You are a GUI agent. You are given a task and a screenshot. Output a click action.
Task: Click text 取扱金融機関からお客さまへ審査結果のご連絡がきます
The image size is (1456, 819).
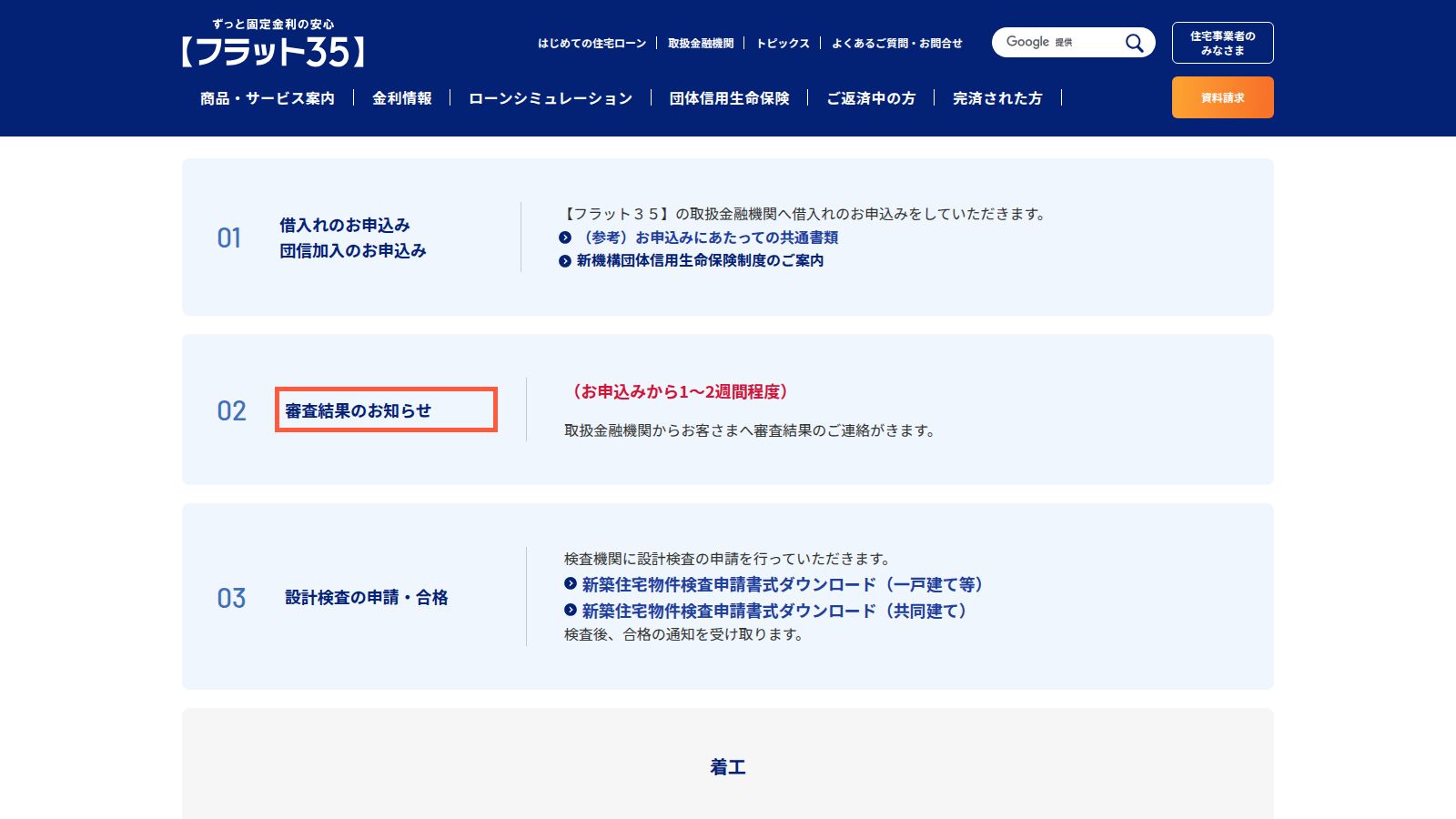point(751,430)
